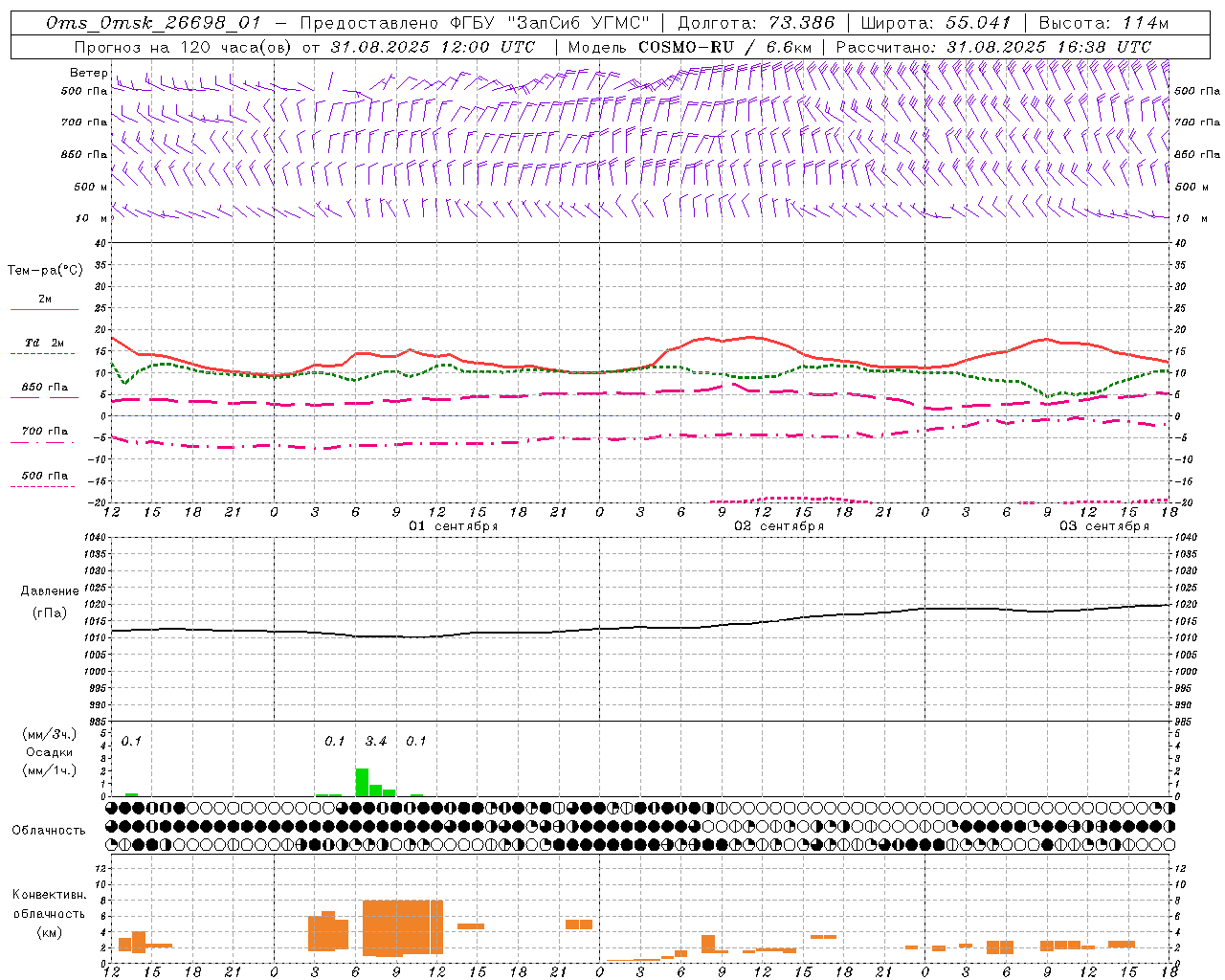Click the solid line sample under legend "2м"

(44, 310)
